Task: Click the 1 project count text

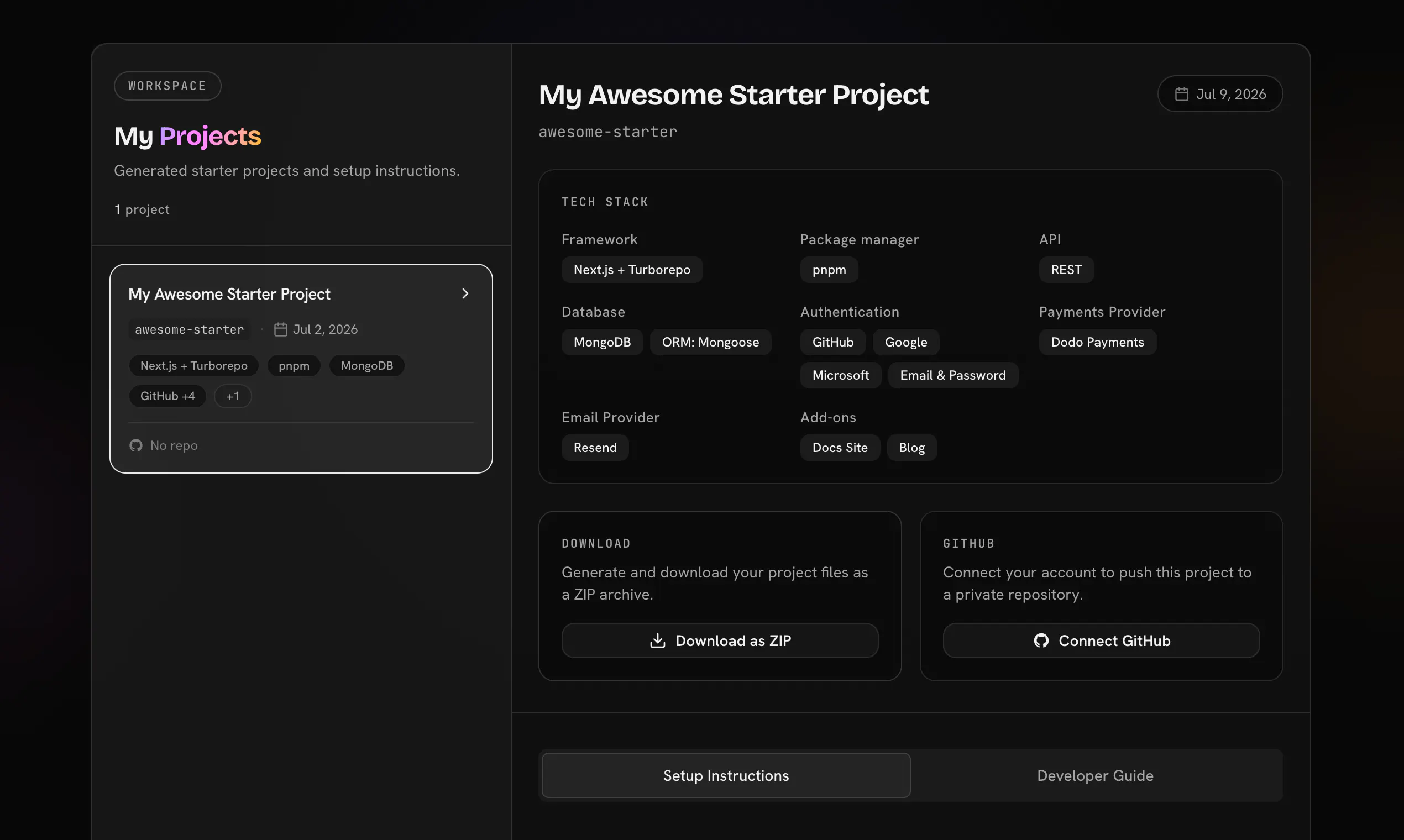Action: [x=142, y=209]
